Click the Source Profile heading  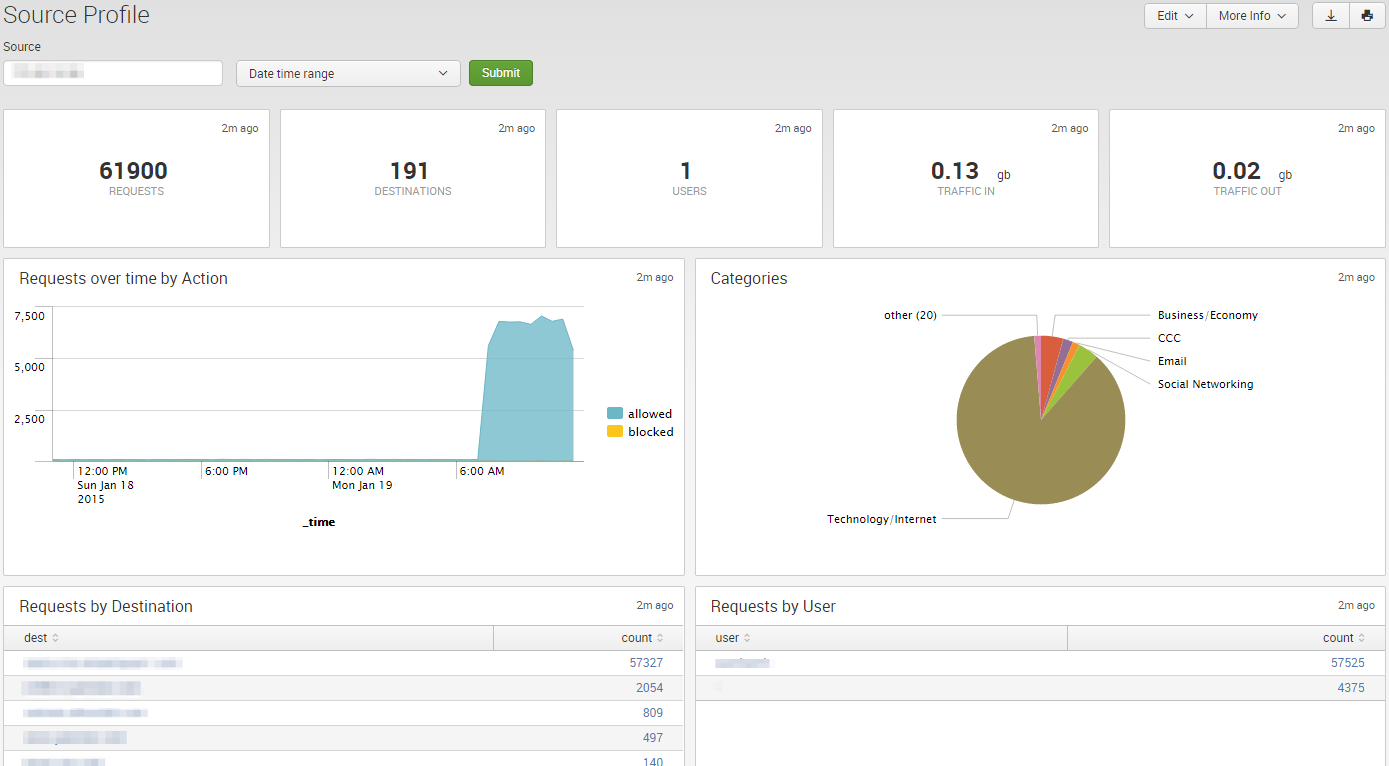click(x=77, y=15)
